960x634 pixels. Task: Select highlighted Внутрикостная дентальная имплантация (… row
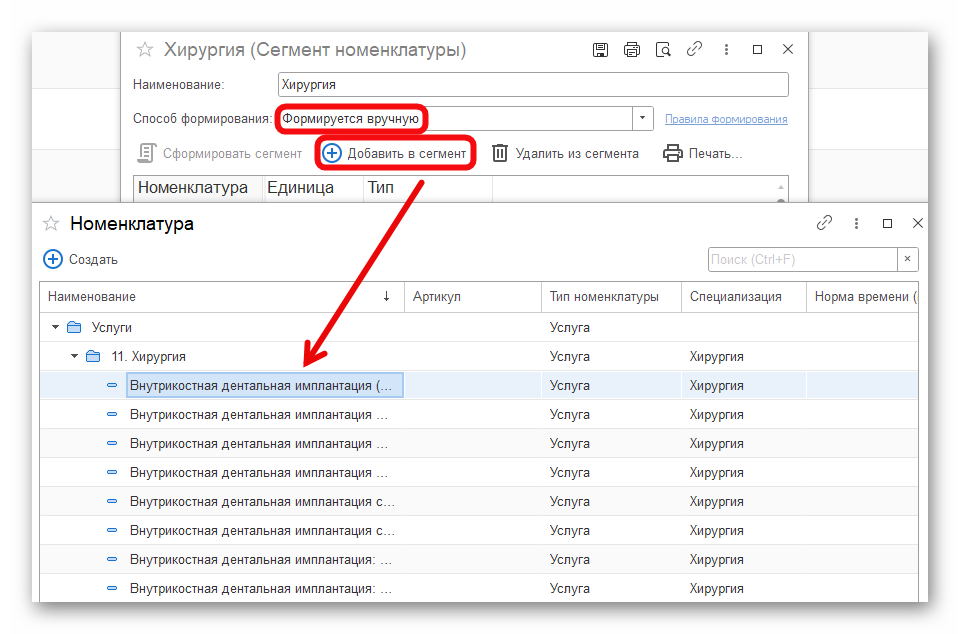pos(479,386)
